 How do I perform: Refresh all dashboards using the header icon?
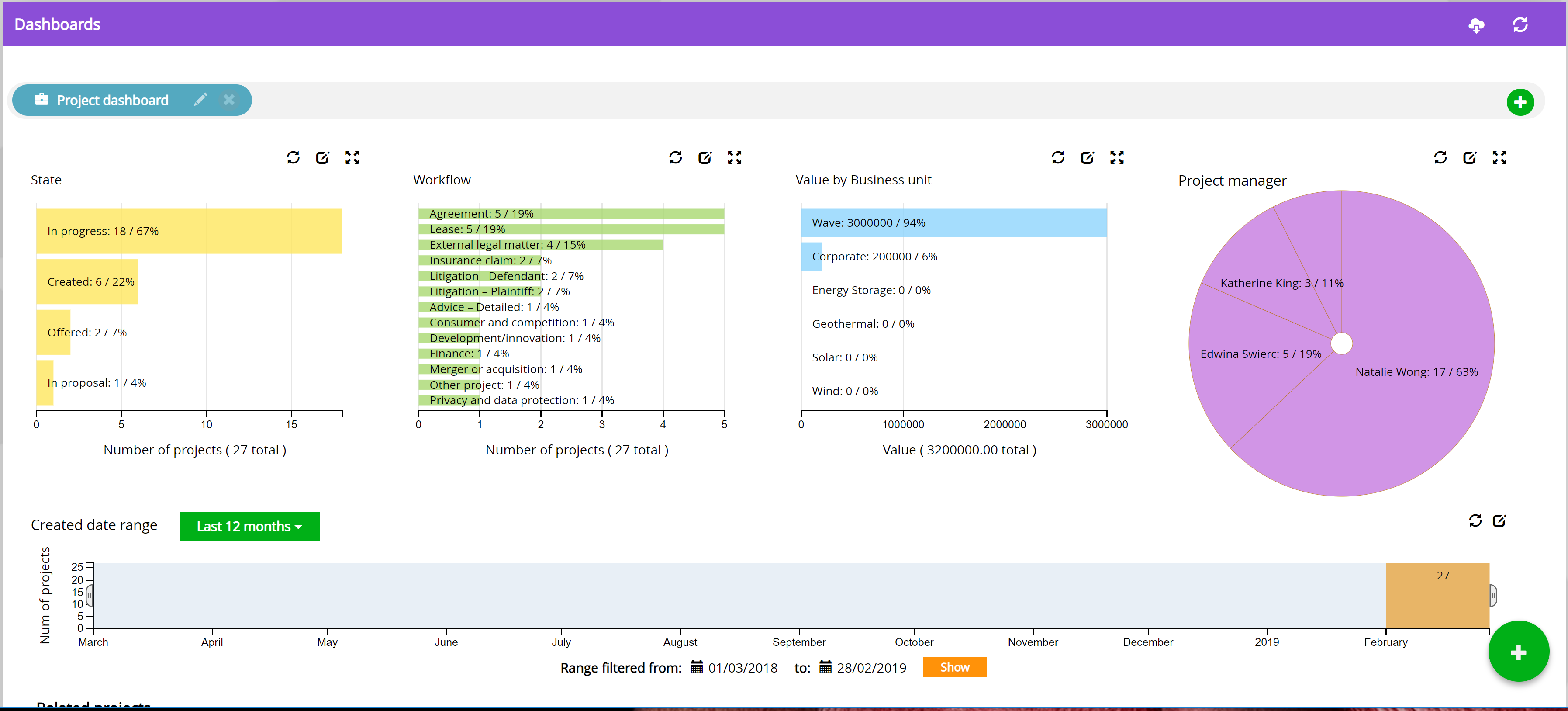tap(1520, 25)
